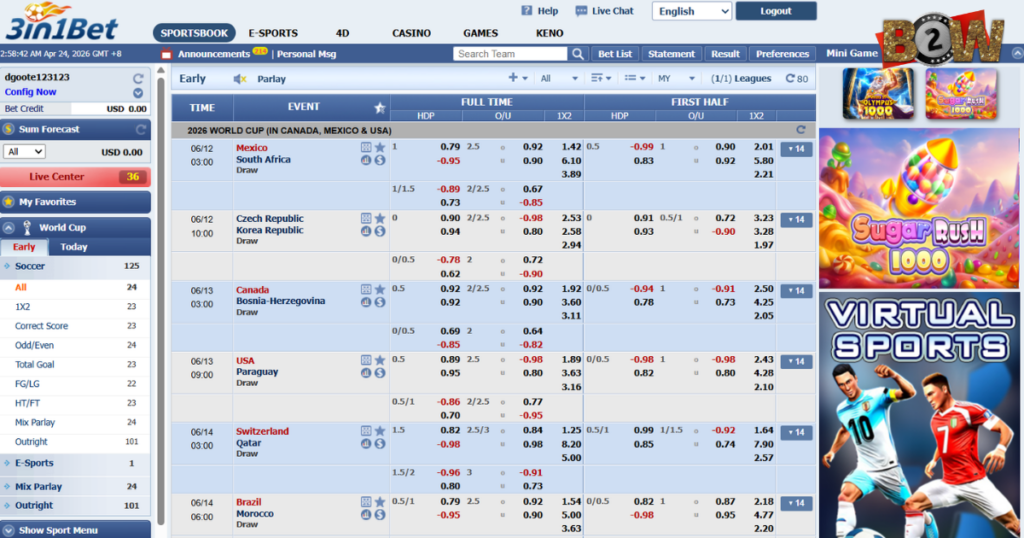The image size is (1024, 538).
Task: Open the Gates of Olympus 1000 thumbnail
Action: coord(878,95)
